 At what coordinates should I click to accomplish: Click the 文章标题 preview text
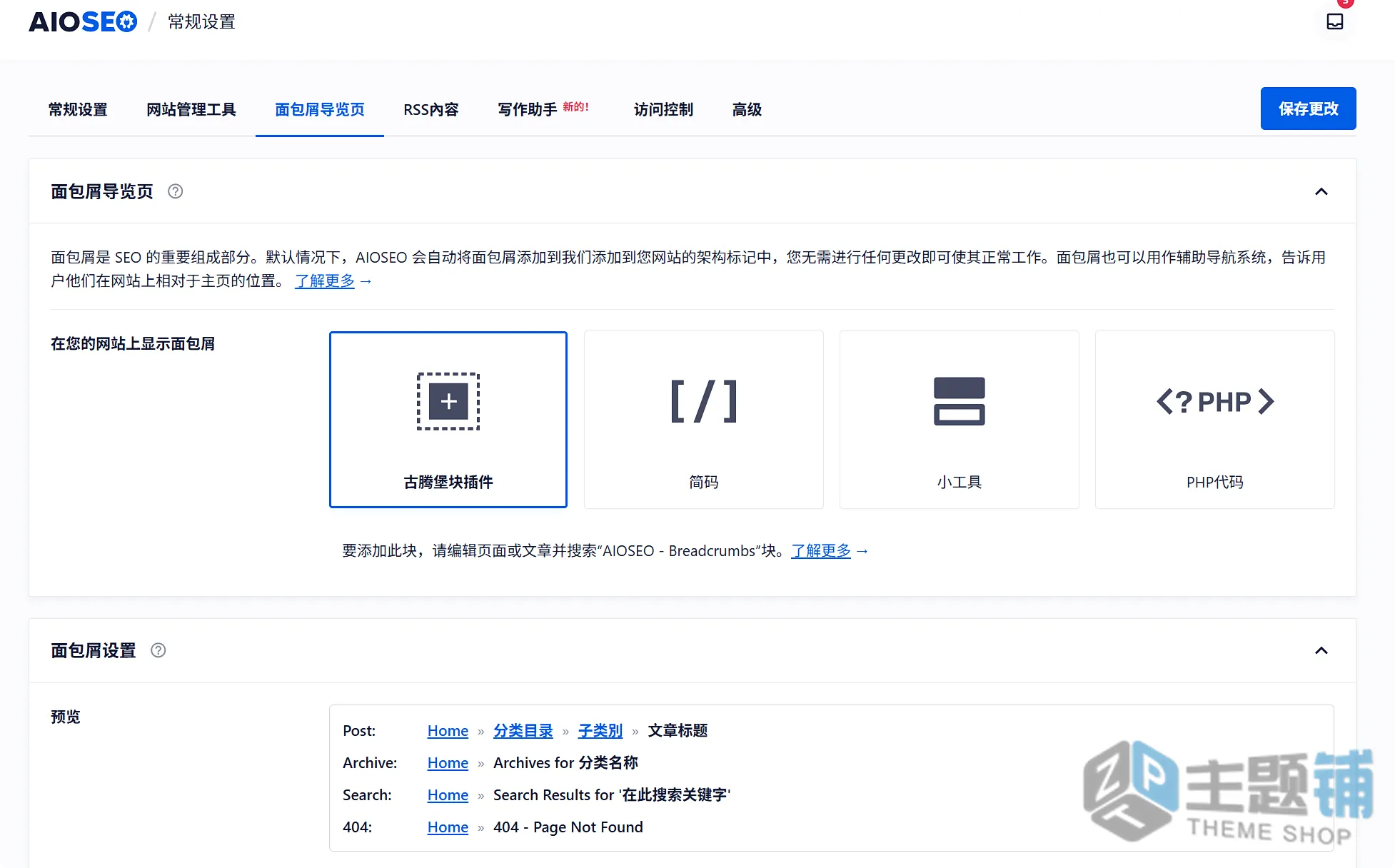[x=678, y=730]
